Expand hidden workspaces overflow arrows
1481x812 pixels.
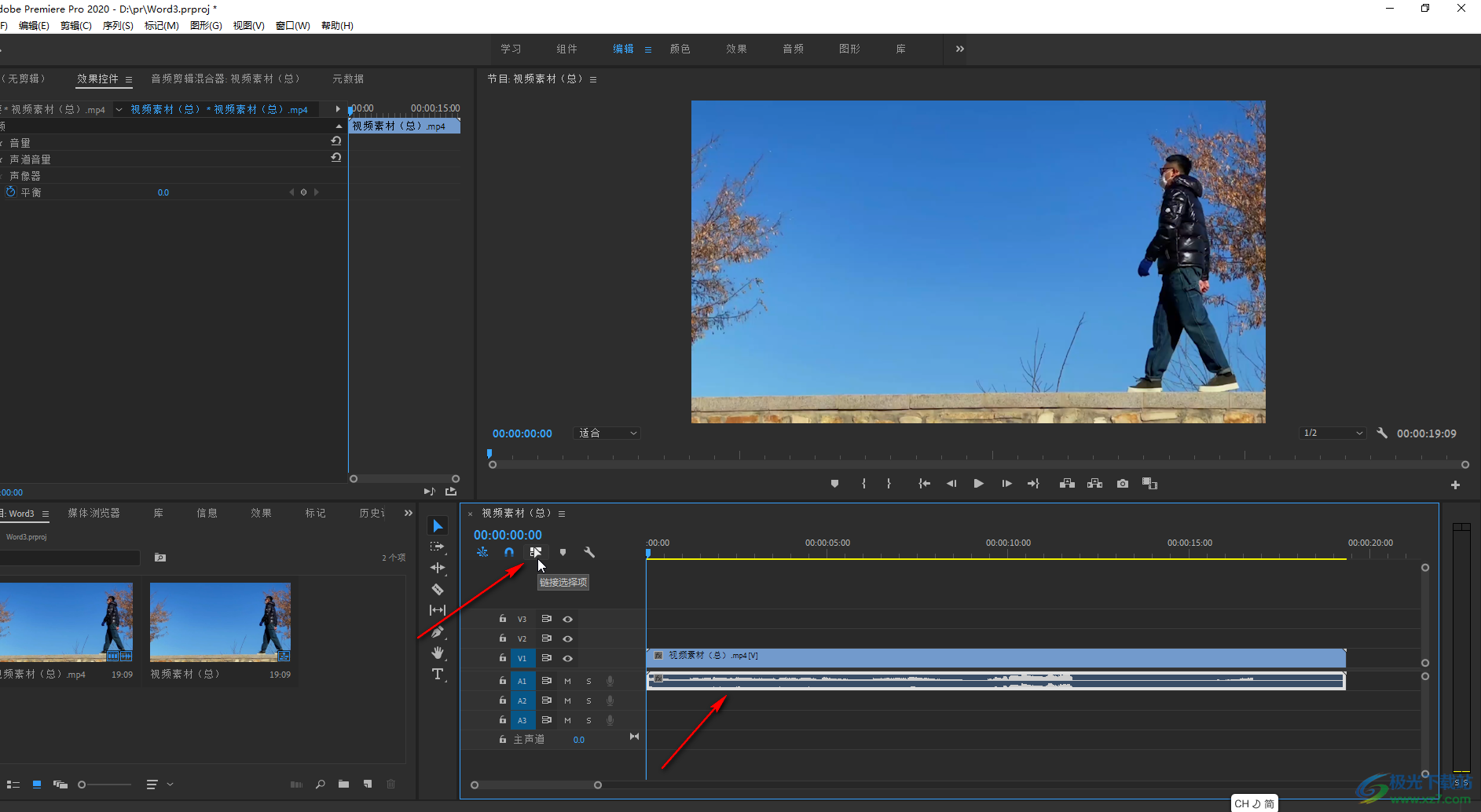pos(959,49)
